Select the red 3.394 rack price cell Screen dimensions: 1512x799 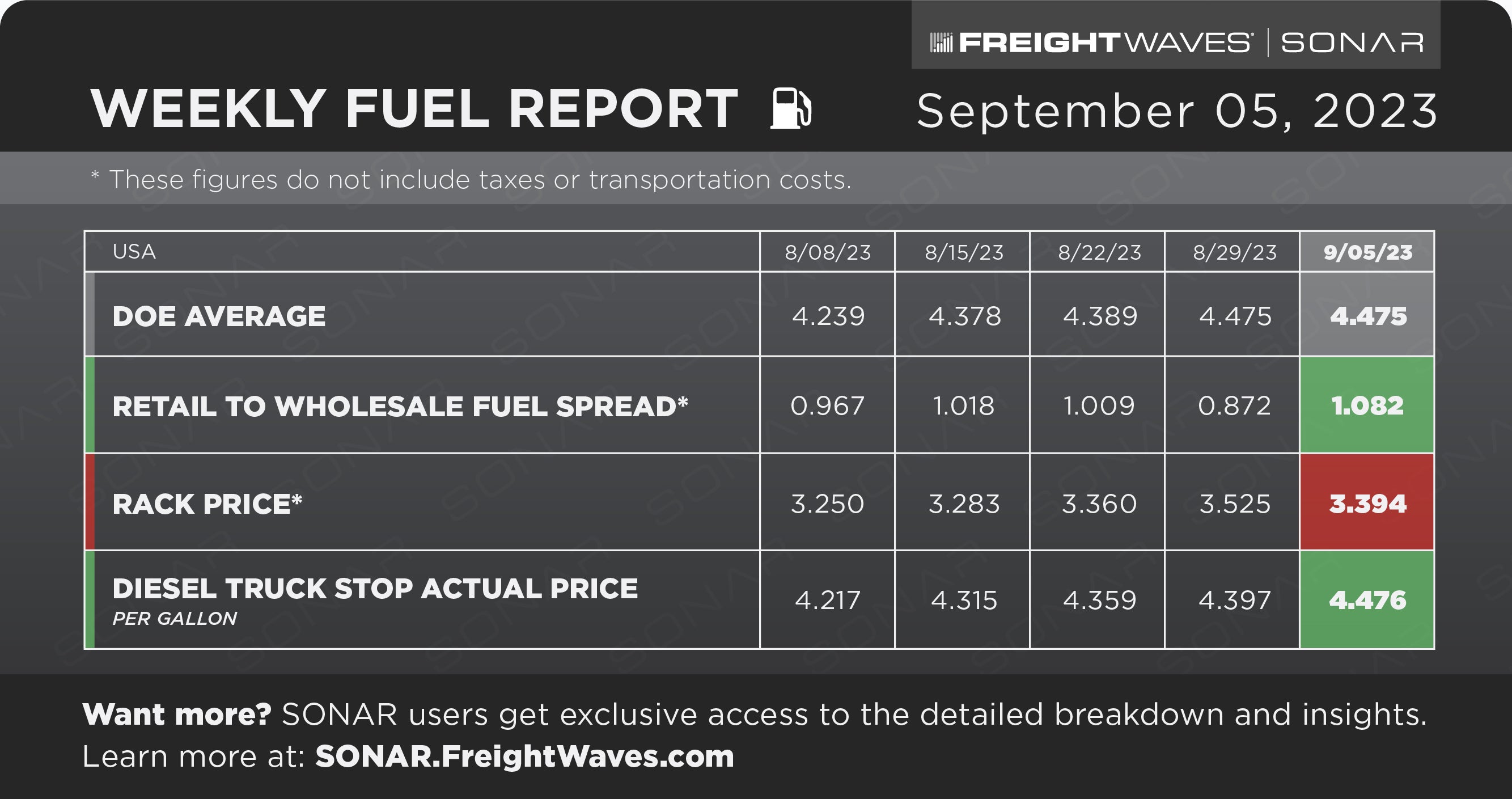coord(1367,502)
